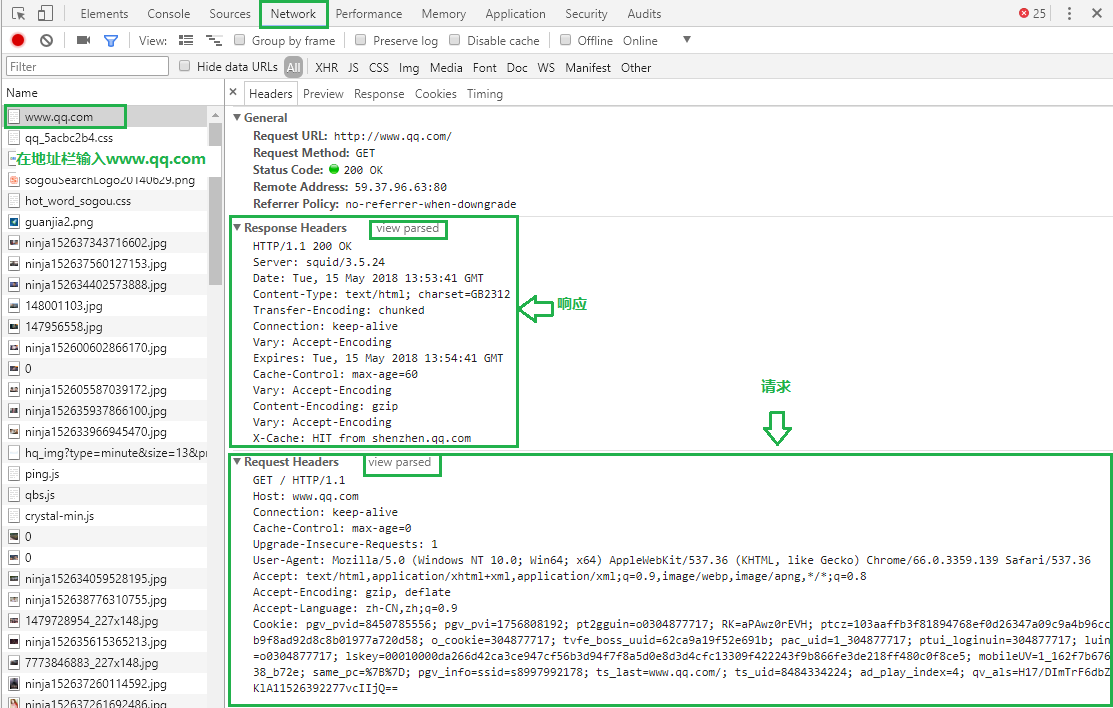Filter requests by Img type
The image size is (1113, 708).
[409, 67]
